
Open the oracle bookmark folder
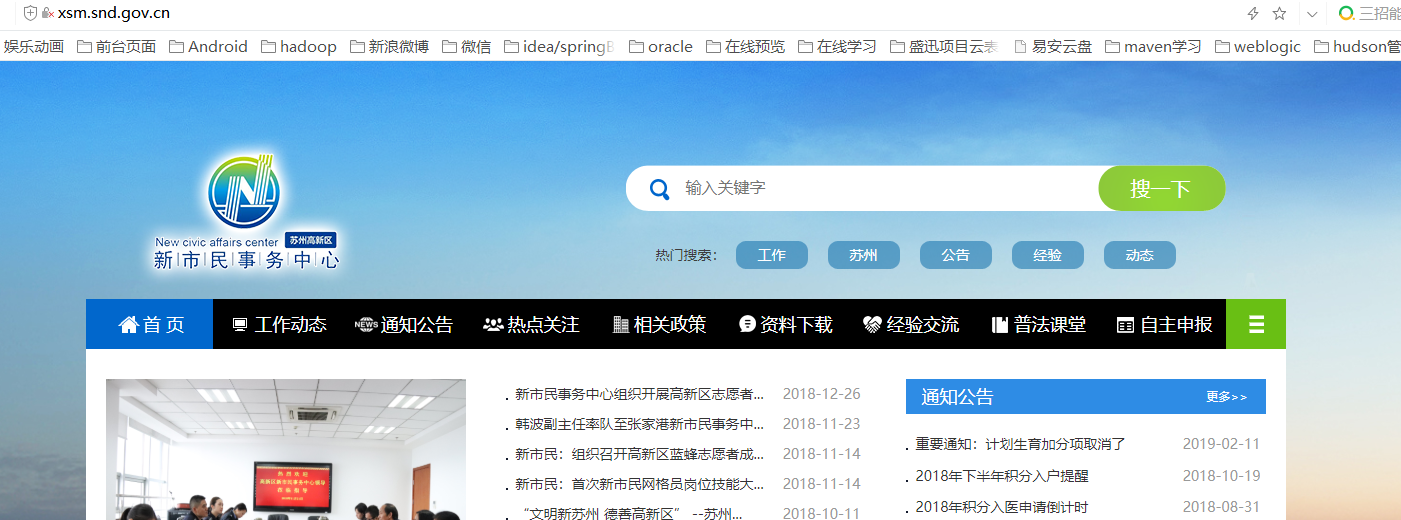[x=660, y=46]
